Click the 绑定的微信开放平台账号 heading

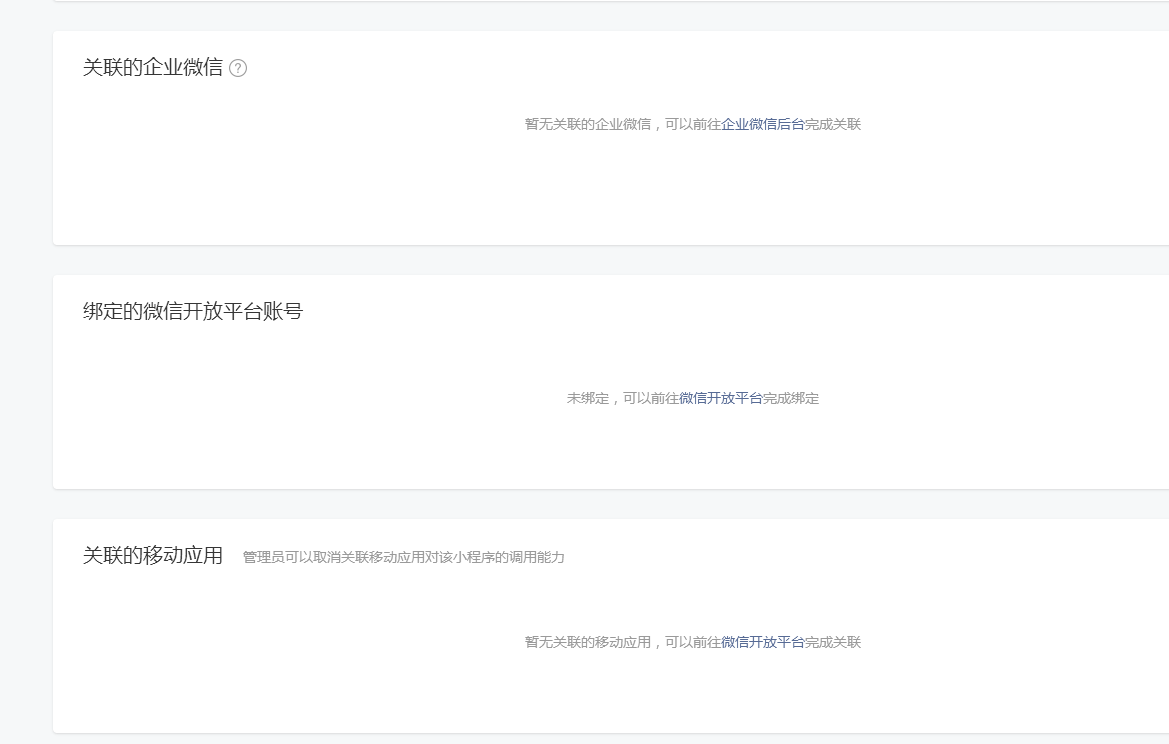pos(193,312)
